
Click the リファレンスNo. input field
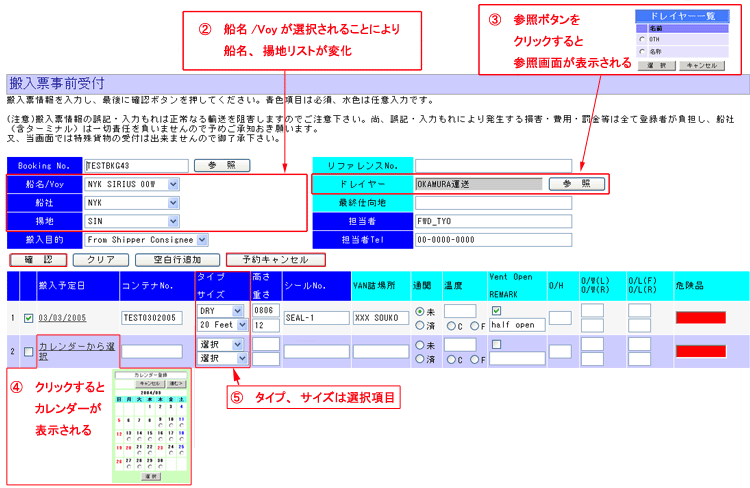[x=493, y=165]
